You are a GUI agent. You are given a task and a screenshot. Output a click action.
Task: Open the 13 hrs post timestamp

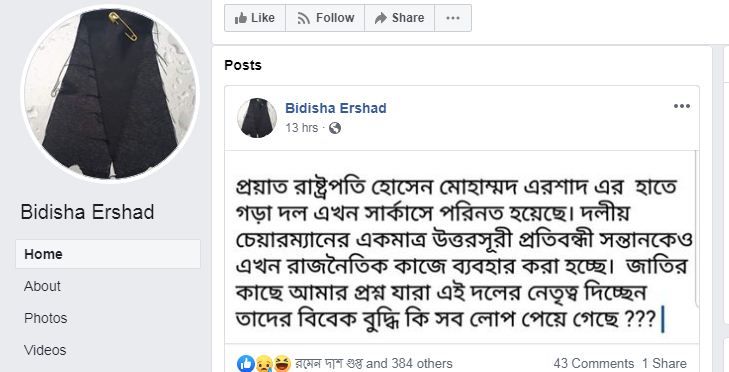pos(302,128)
